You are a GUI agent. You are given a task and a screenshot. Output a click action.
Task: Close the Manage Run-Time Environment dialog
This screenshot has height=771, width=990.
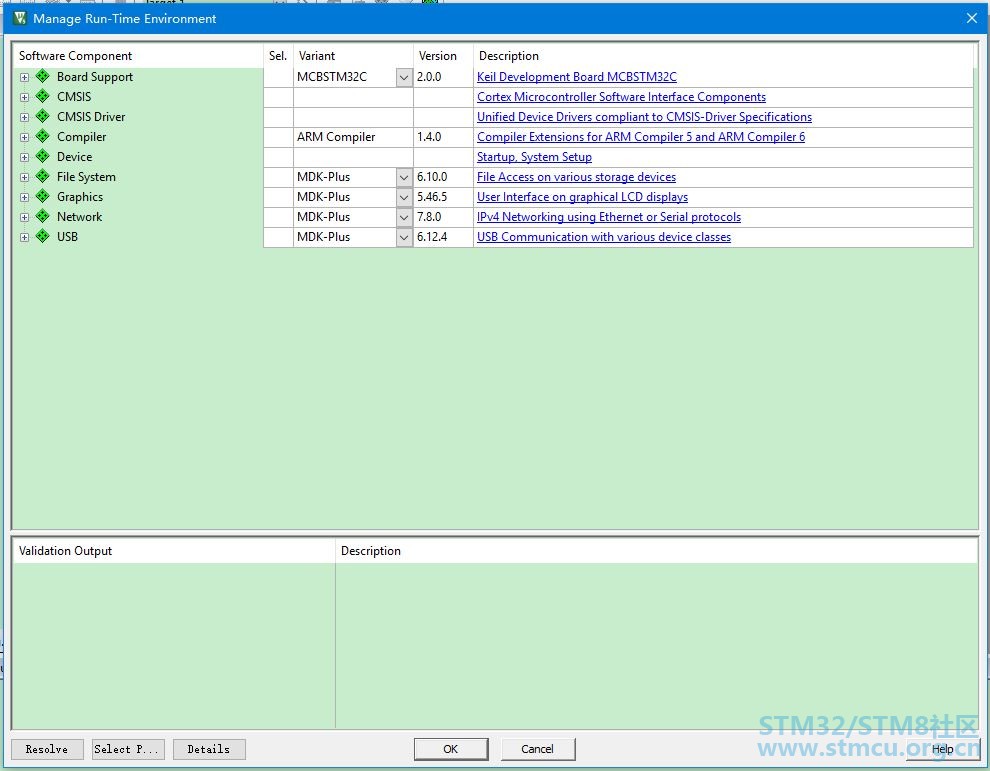(x=972, y=18)
